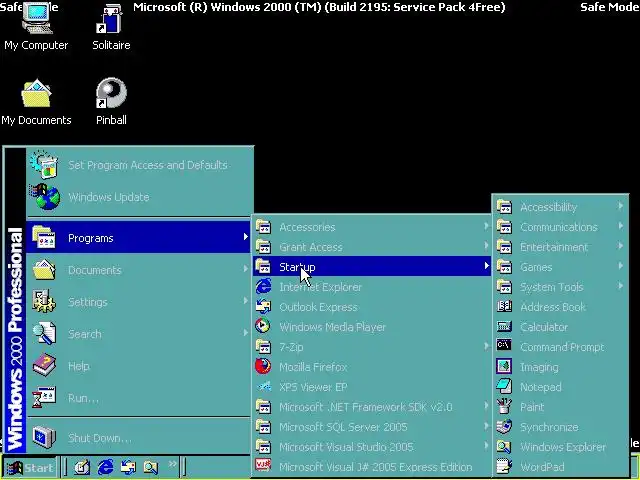Launch Internet Explorer from quick launch bar
This screenshot has height=480, width=640.
(105, 467)
